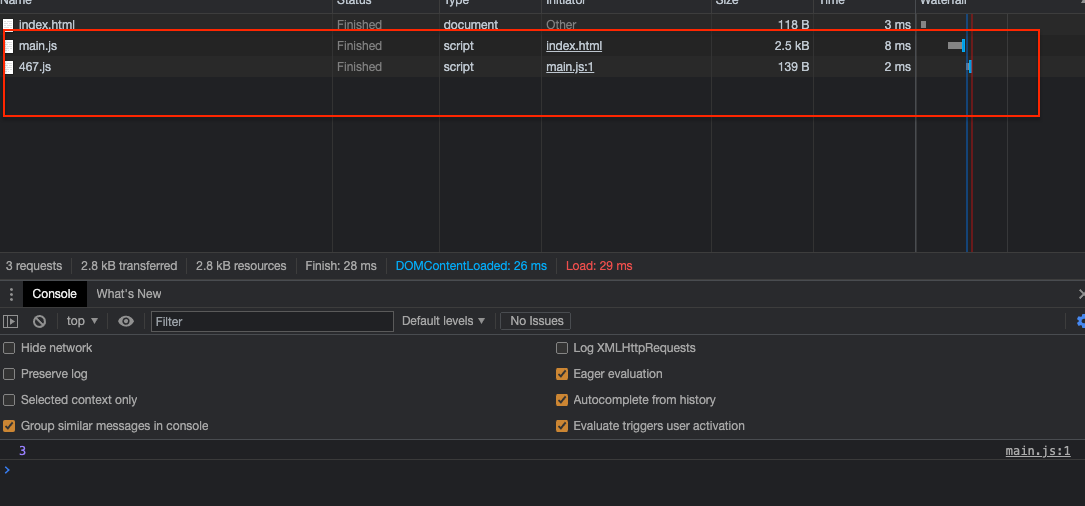Click 2.8 kB transferred summary
The image size is (1085, 506).
coord(129,266)
